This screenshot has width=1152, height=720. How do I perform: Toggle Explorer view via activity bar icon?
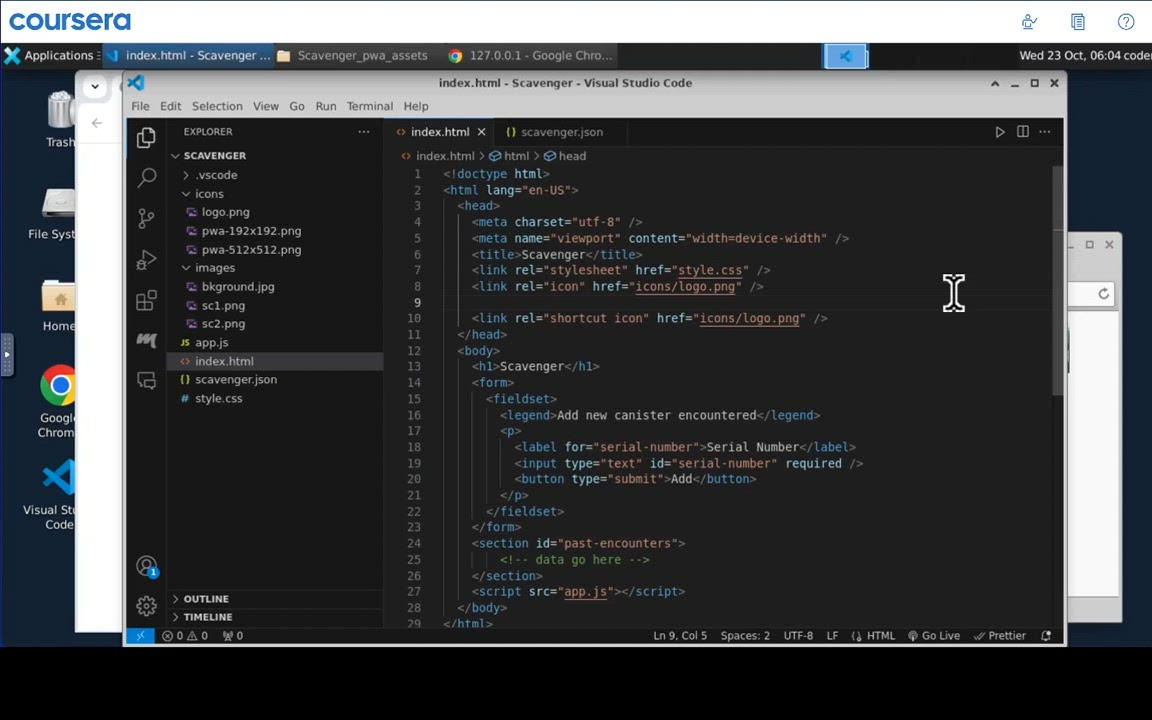point(146,137)
